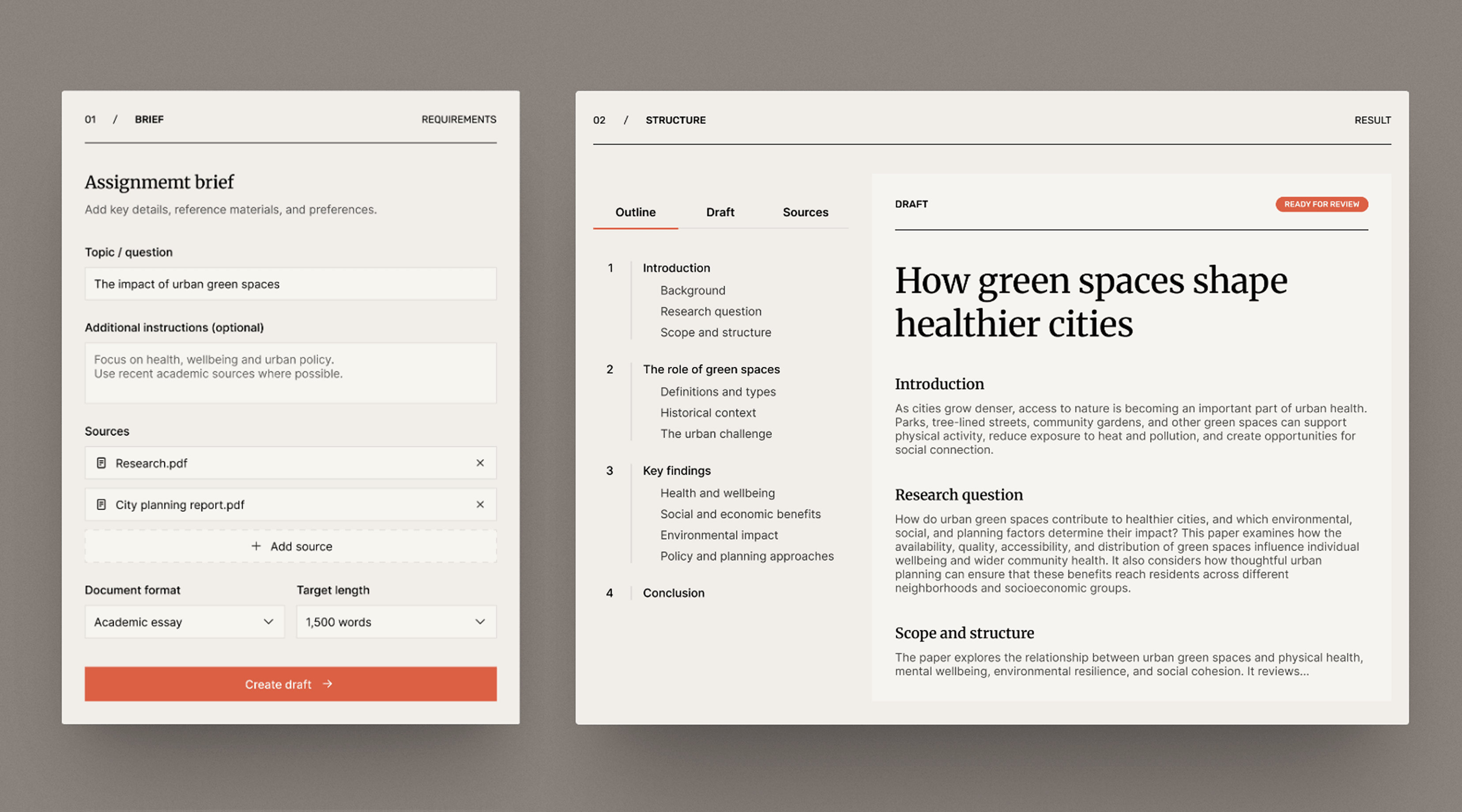Select Background in the outline
Image resolution: width=1462 pixels, height=812 pixels.
(x=693, y=290)
